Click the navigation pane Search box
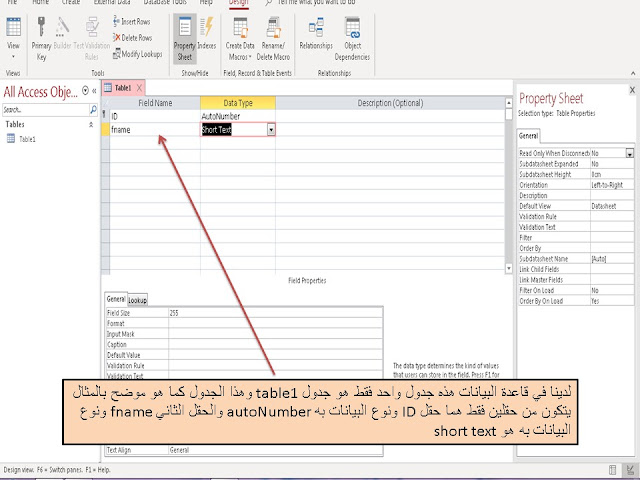Viewport: 640px width, 480px height. click(x=45, y=109)
